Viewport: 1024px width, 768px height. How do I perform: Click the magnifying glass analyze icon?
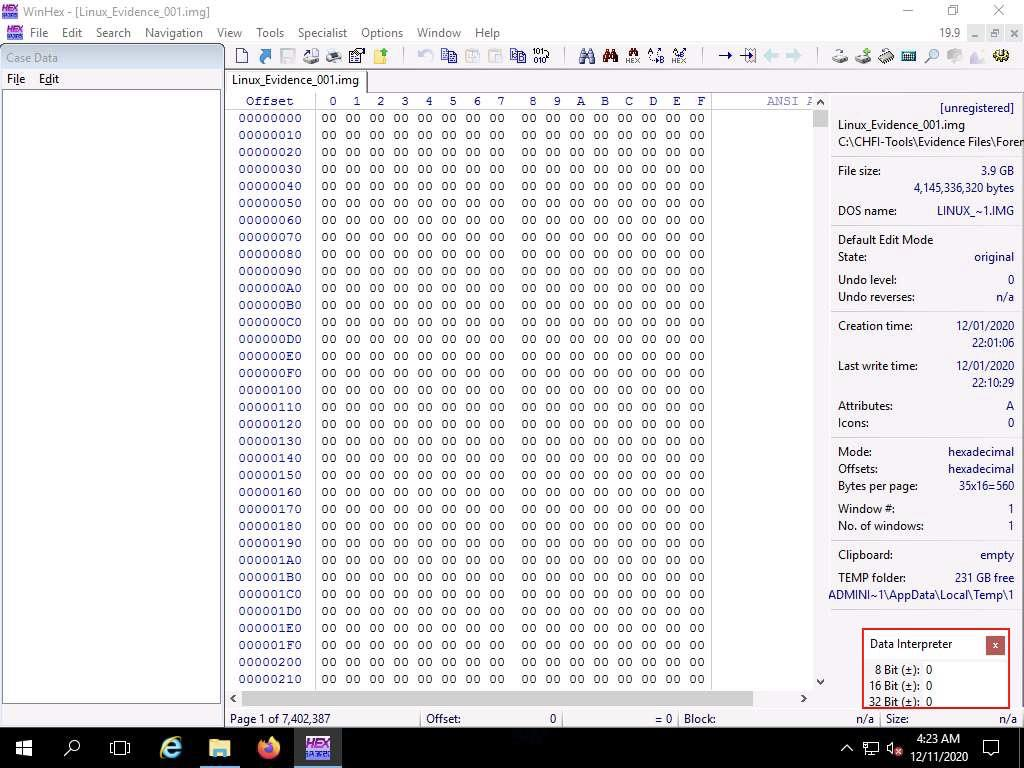(932, 56)
